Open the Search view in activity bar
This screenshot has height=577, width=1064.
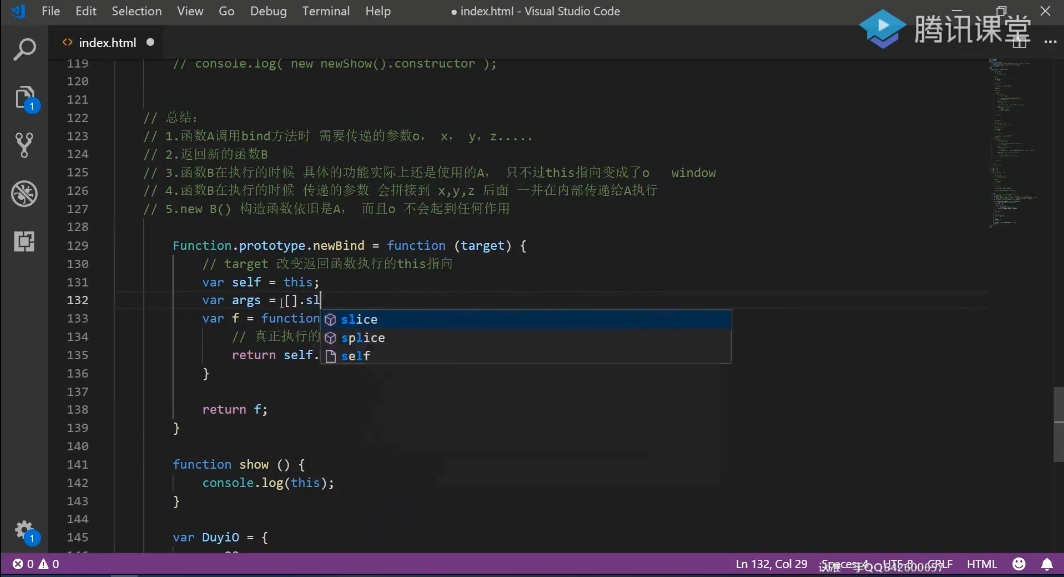pos(24,49)
